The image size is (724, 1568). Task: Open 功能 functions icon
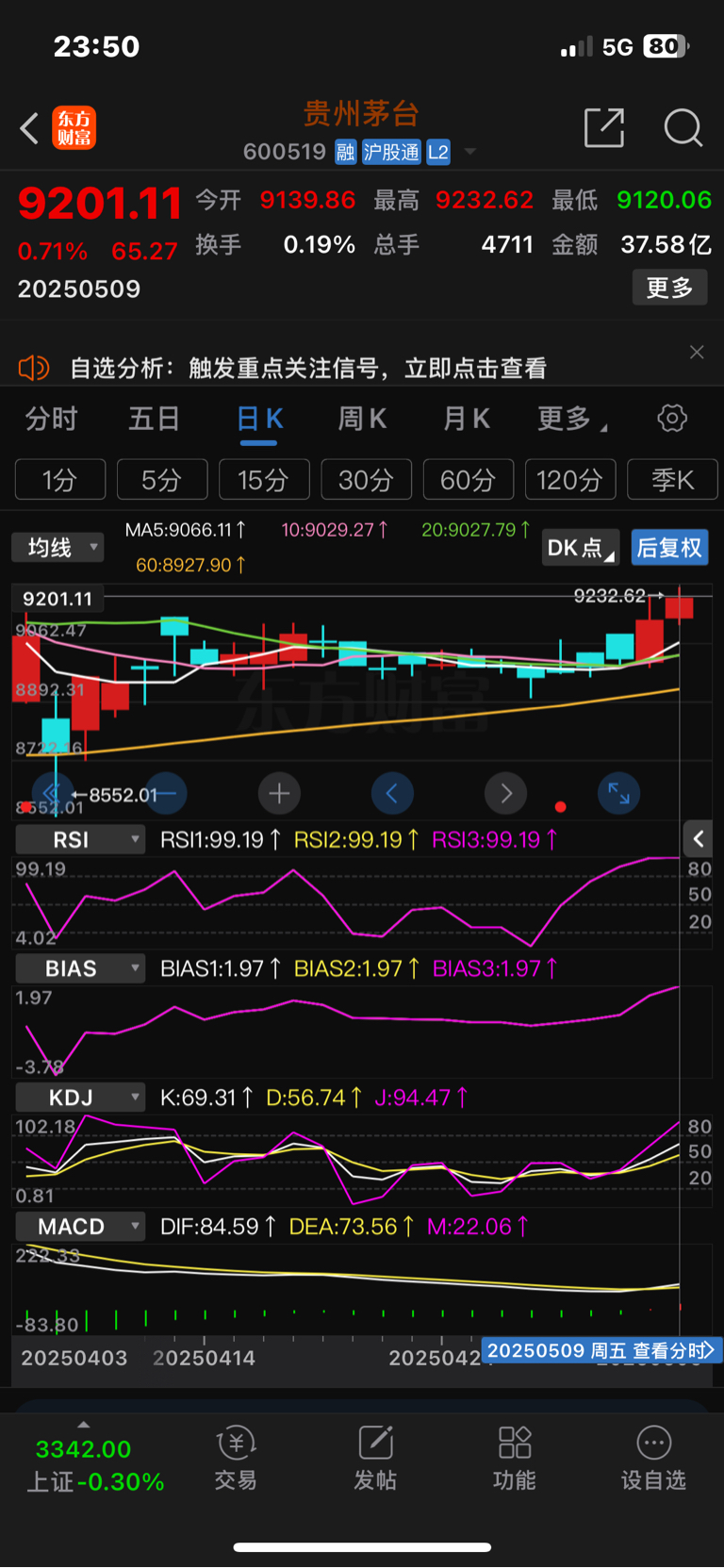pyautogui.click(x=515, y=1458)
